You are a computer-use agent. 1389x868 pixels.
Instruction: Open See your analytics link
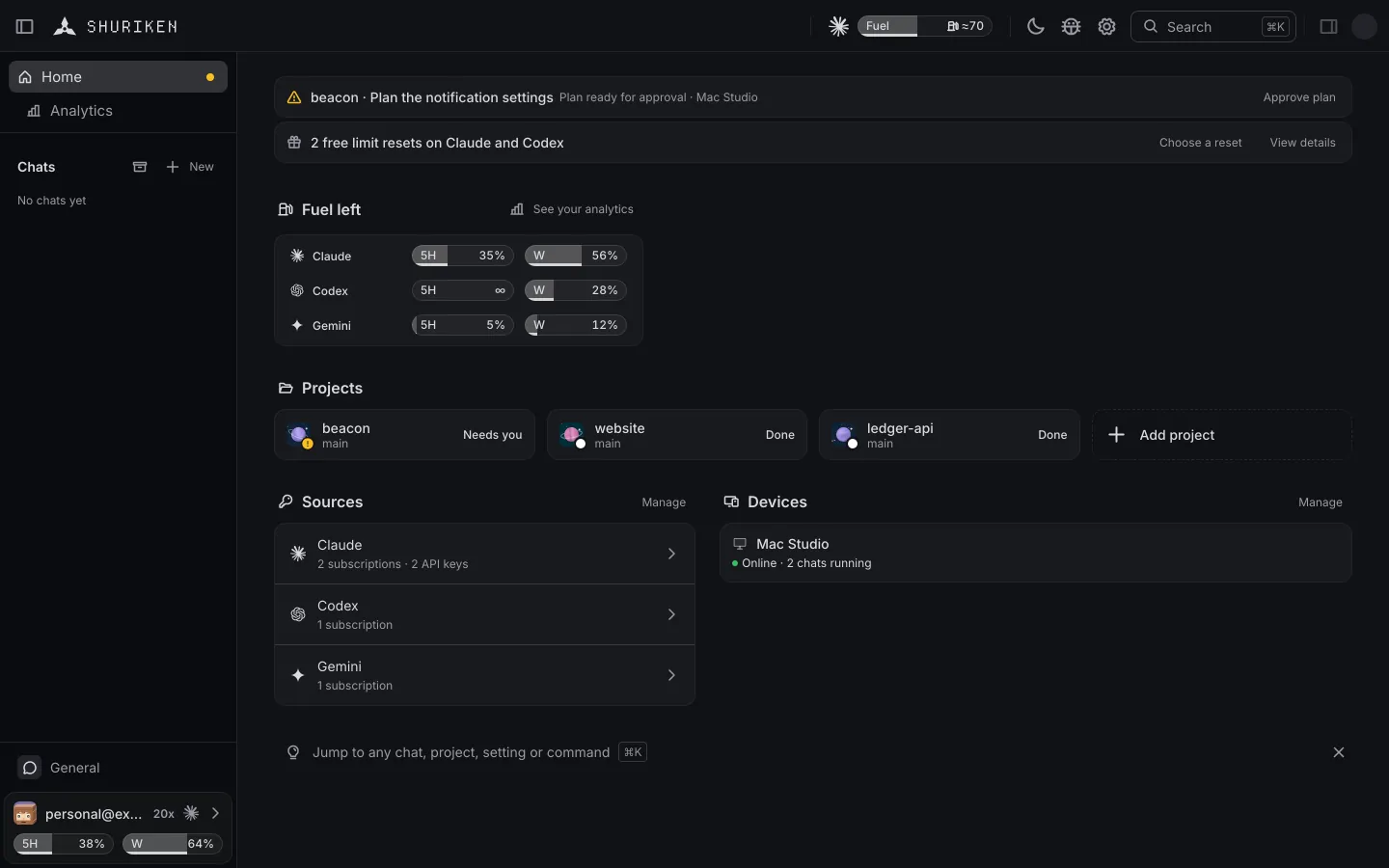pyautogui.click(x=572, y=209)
